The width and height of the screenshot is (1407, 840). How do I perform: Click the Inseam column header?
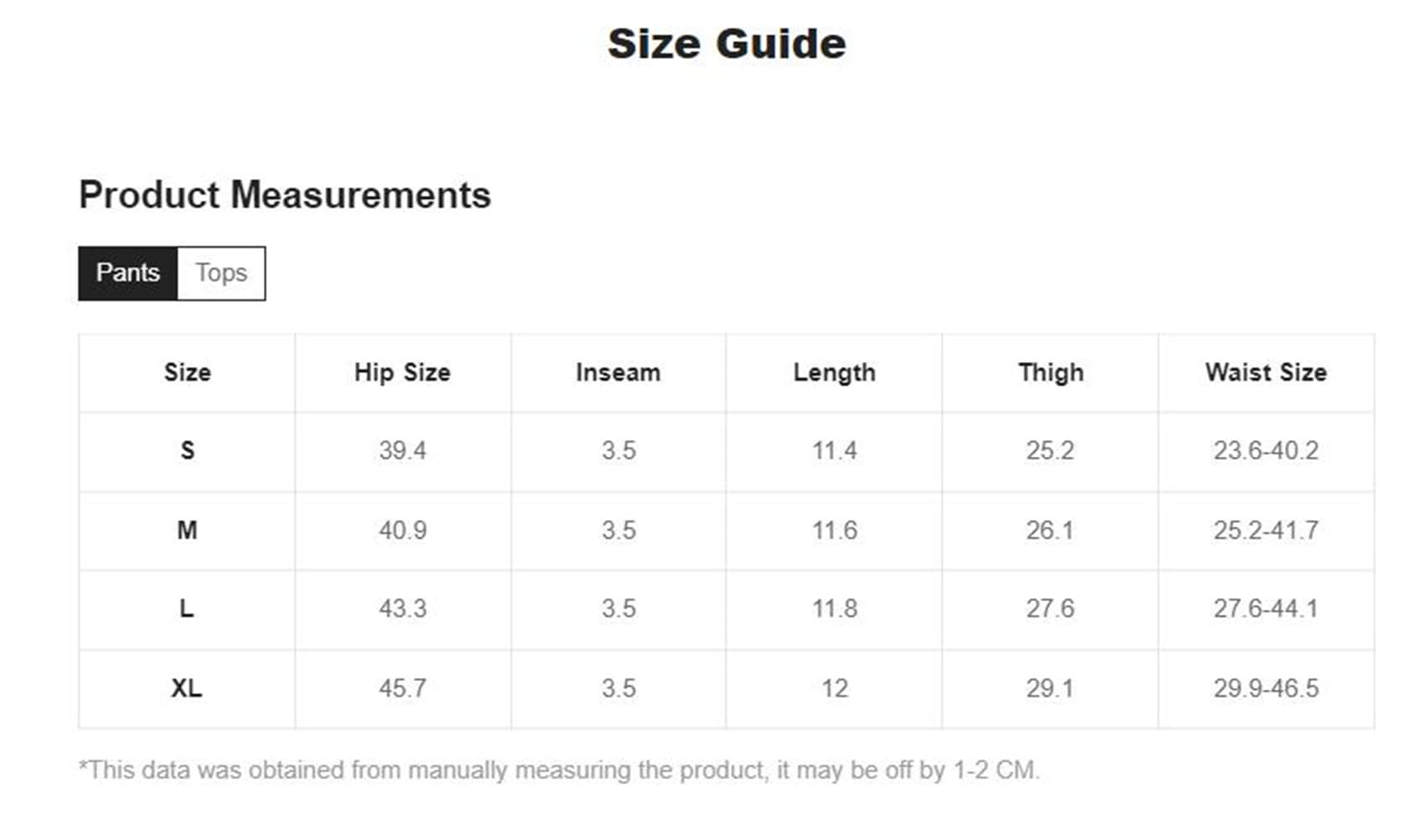coord(618,372)
